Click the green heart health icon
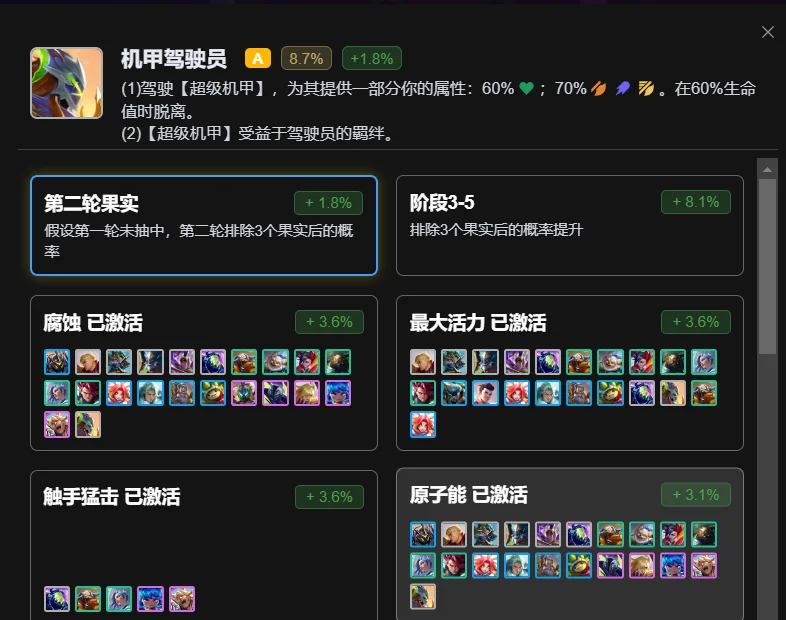The width and height of the screenshot is (786, 620). pos(526,89)
